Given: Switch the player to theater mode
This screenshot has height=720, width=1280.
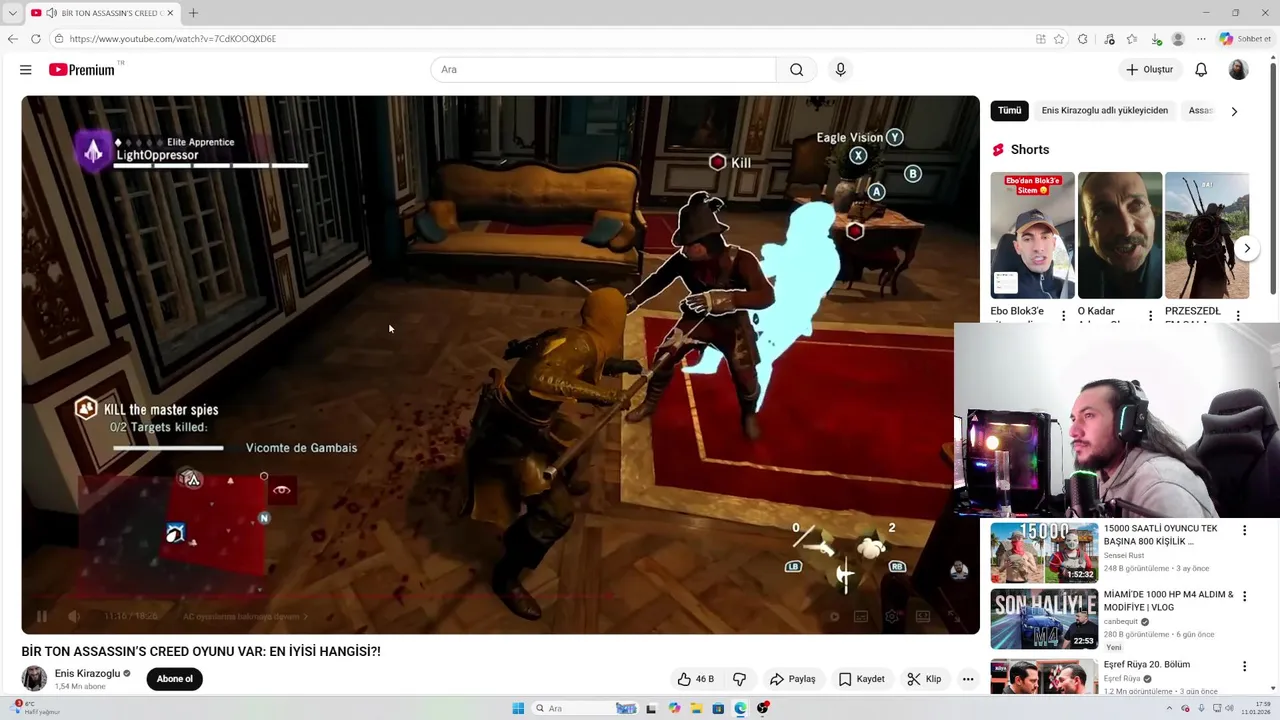Looking at the screenshot, I should point(923,616).
